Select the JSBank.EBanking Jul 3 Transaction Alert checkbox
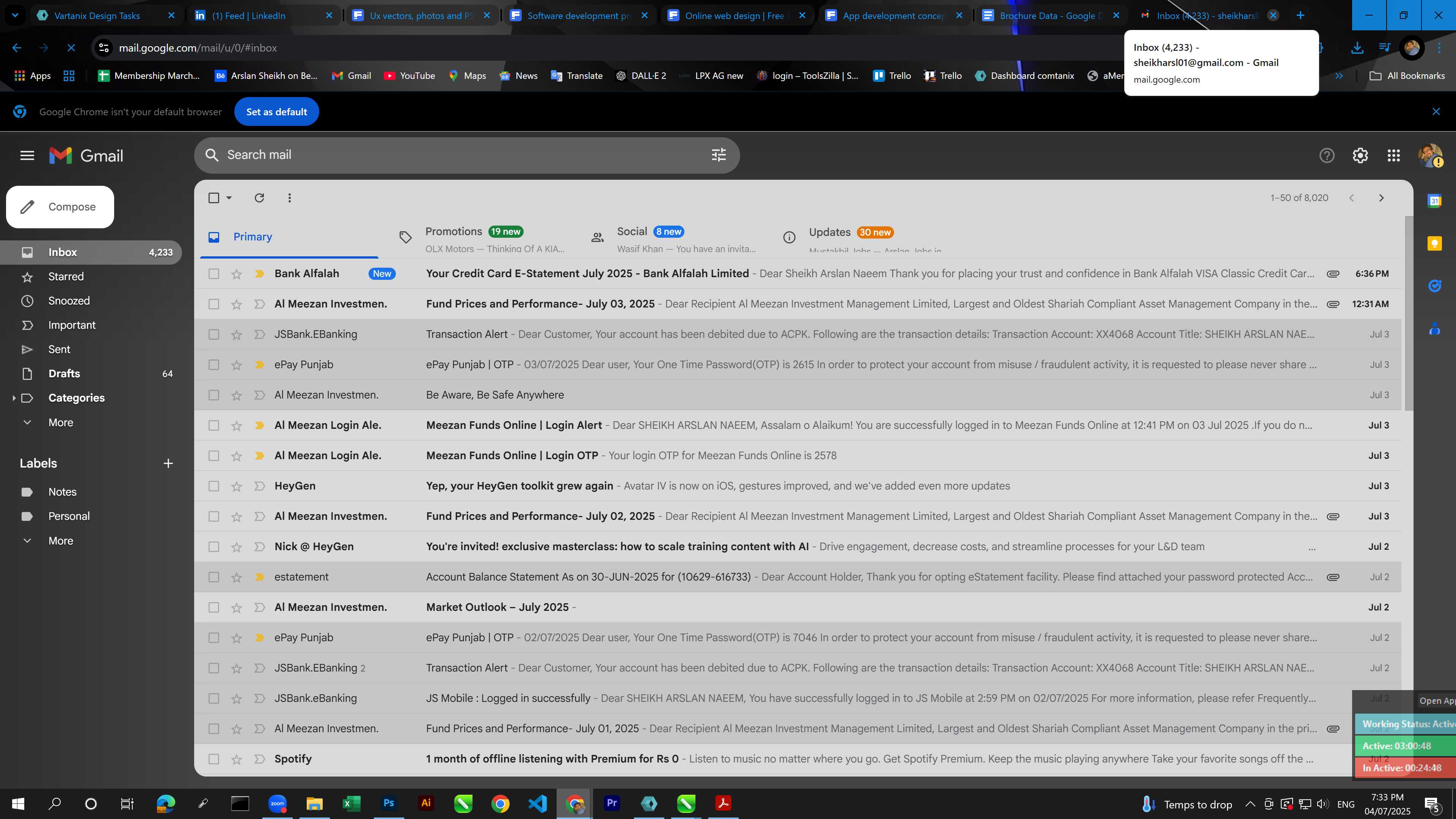Screen dimensions: 1456x819 [213, 334]
